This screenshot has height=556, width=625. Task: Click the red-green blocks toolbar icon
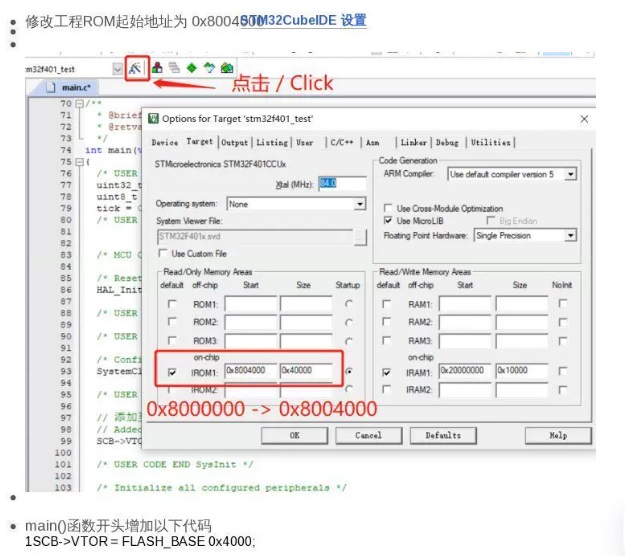[158, 68]
